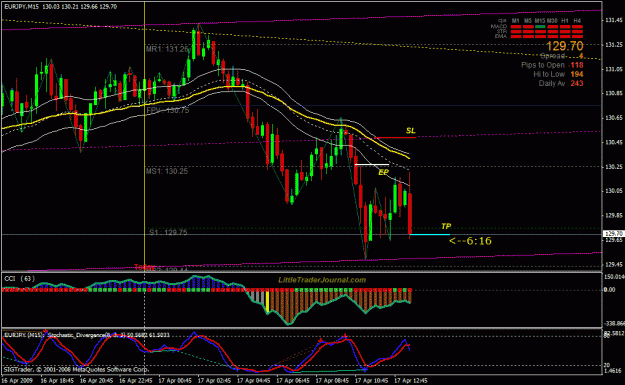Click the red STR H1 signal cell
Viewport: 625px width, 385px height.
[x=565, y=31]
